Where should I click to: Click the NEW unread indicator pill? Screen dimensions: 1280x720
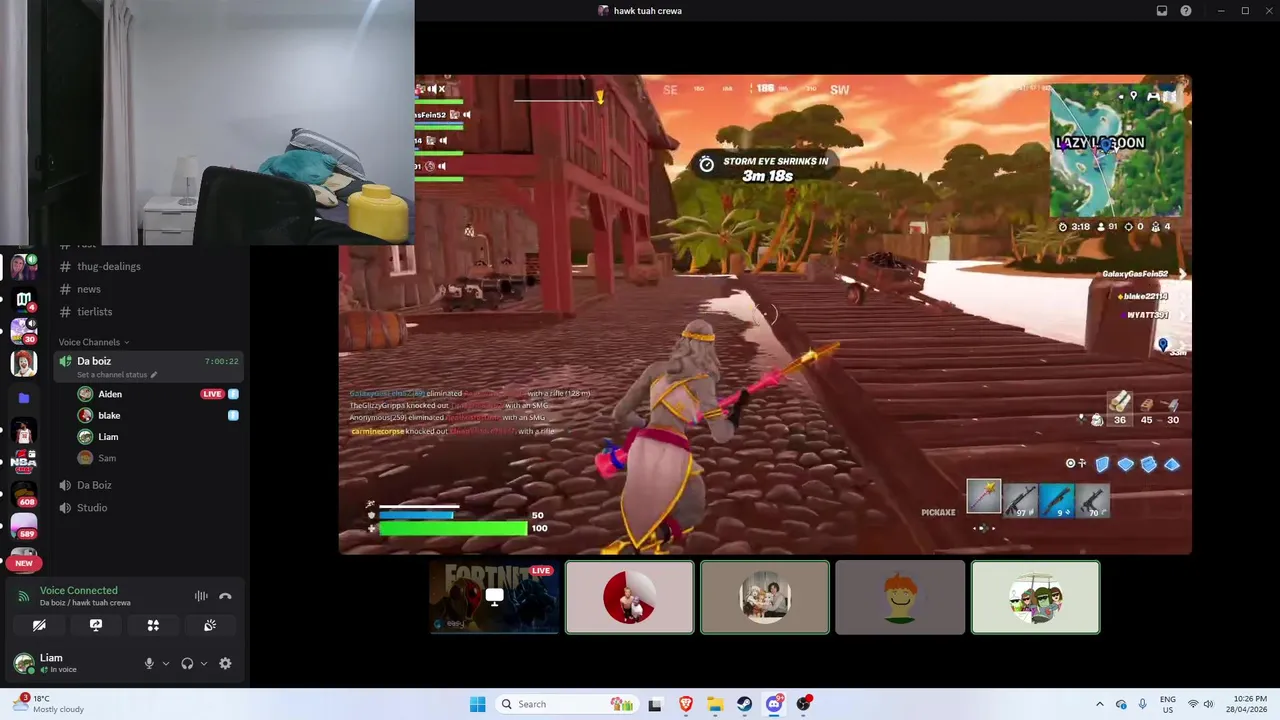24,563
